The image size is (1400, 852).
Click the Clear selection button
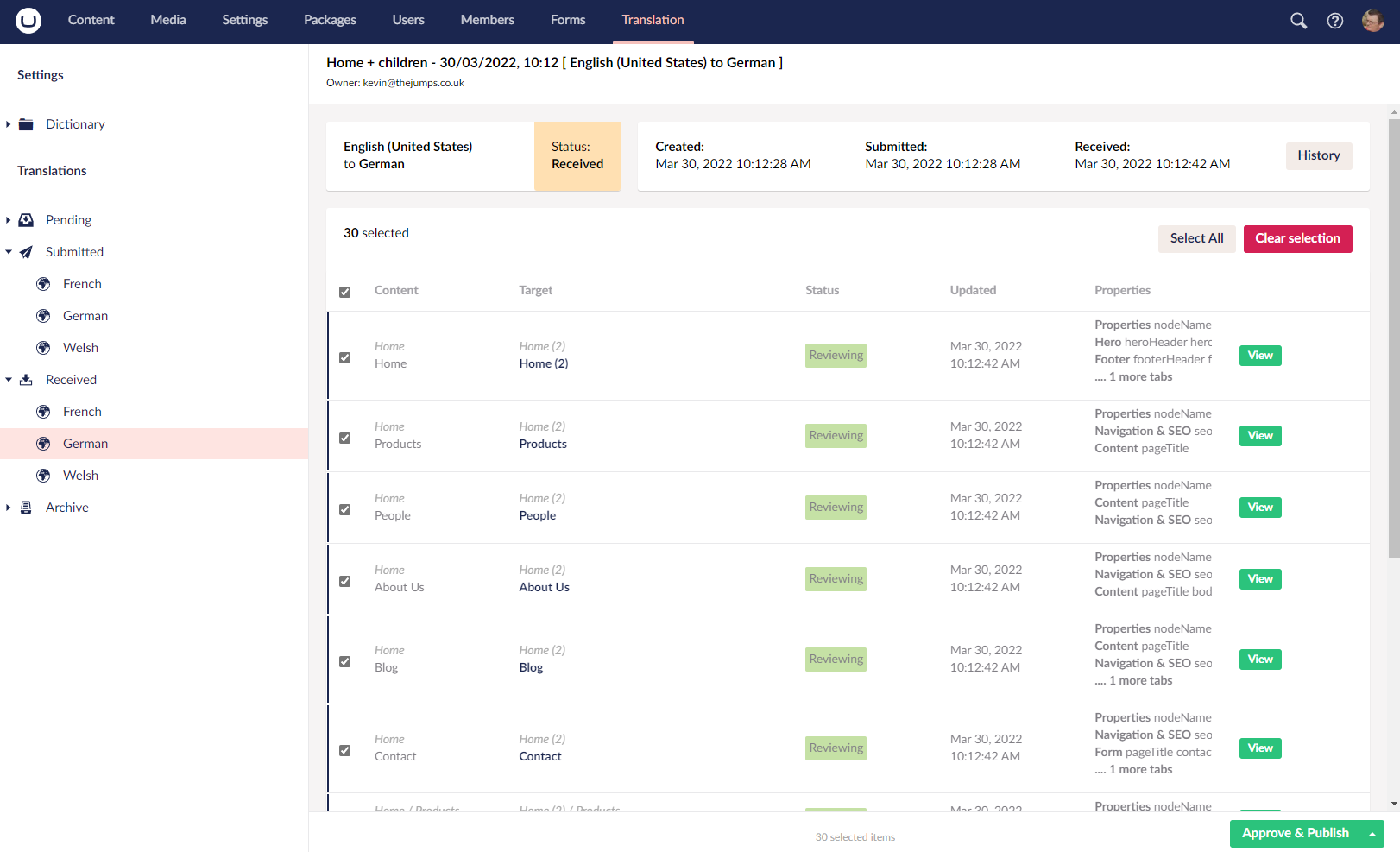point(1297,238)
